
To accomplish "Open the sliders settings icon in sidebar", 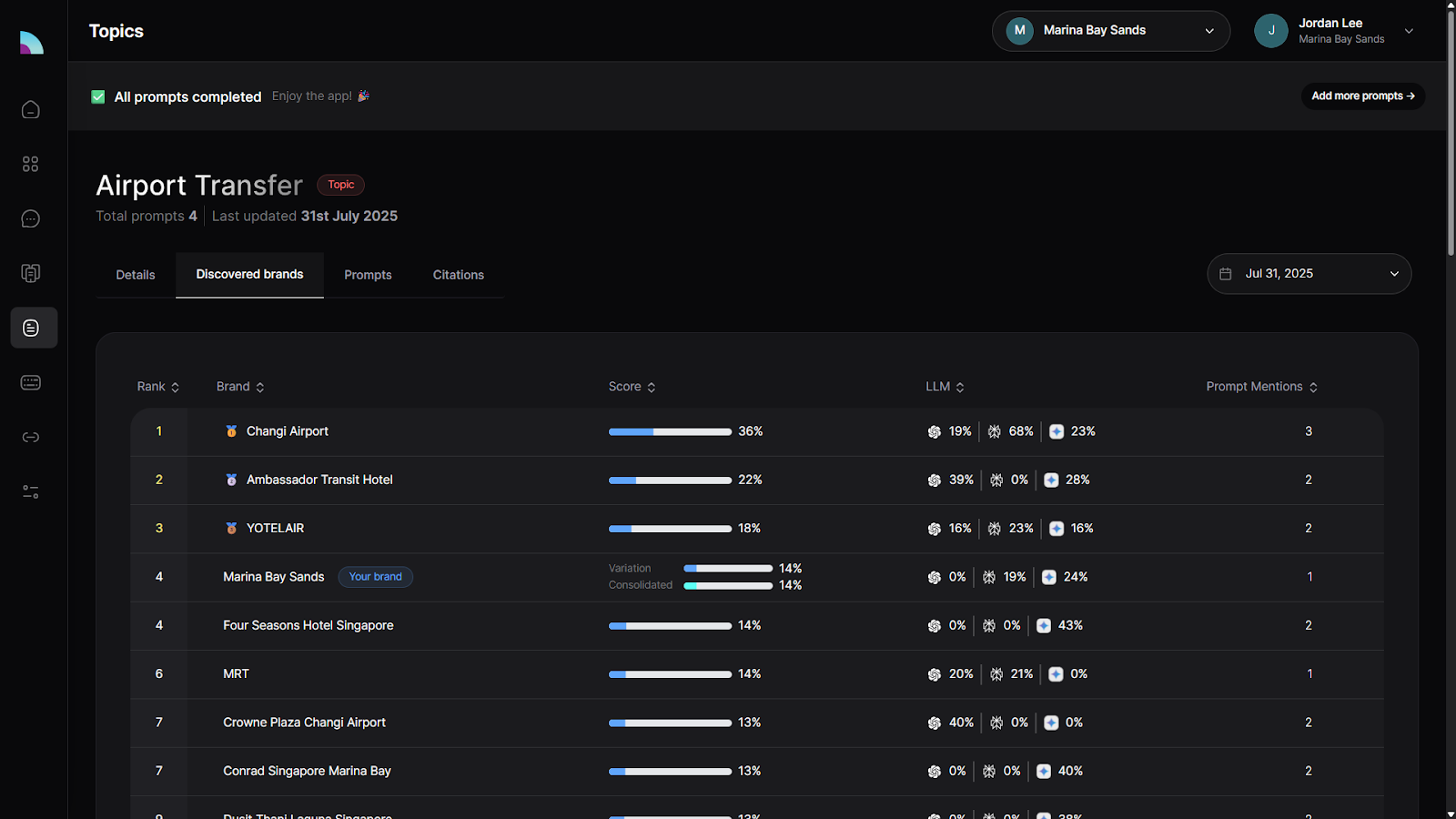I will [31, 492].
